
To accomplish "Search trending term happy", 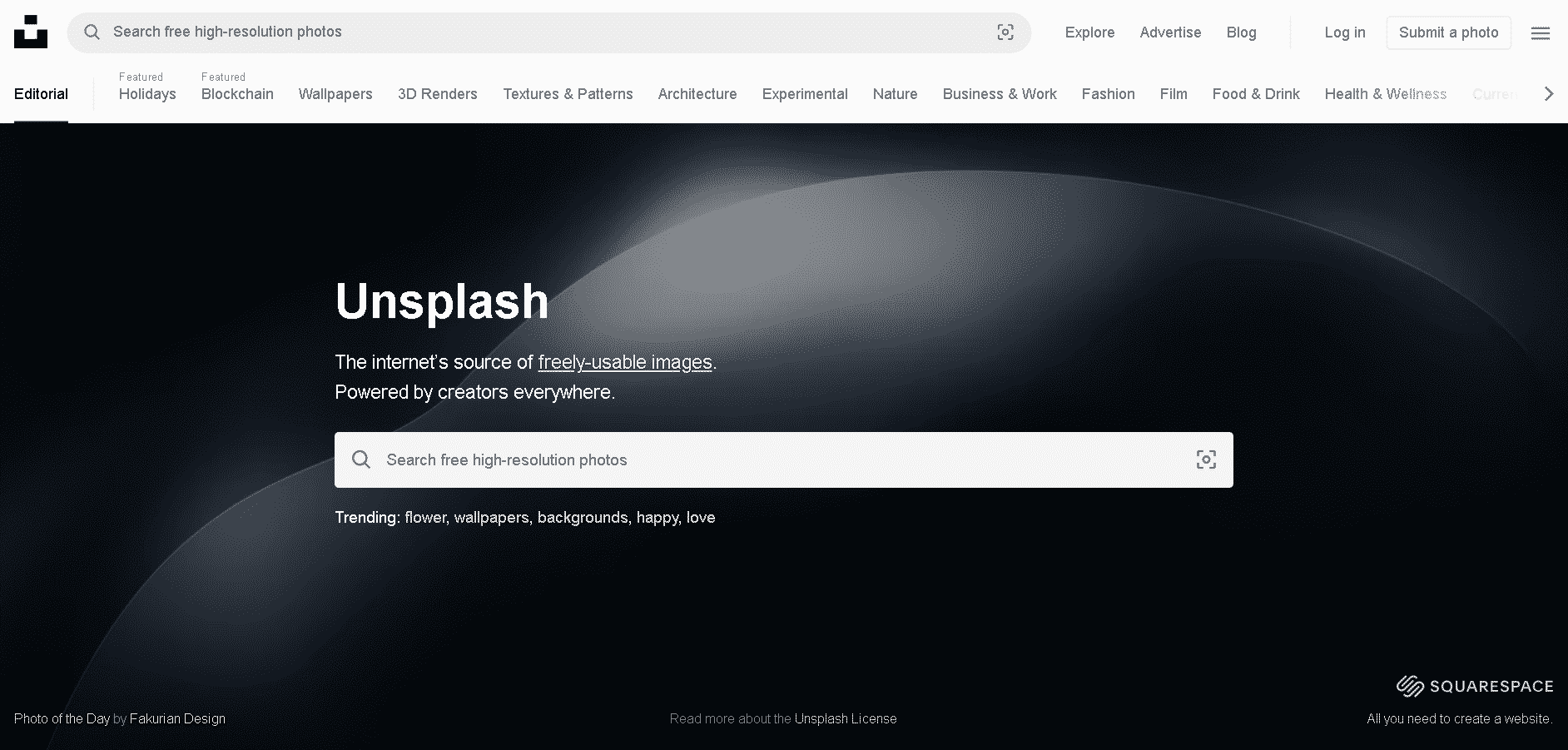I will coord(657,518).
